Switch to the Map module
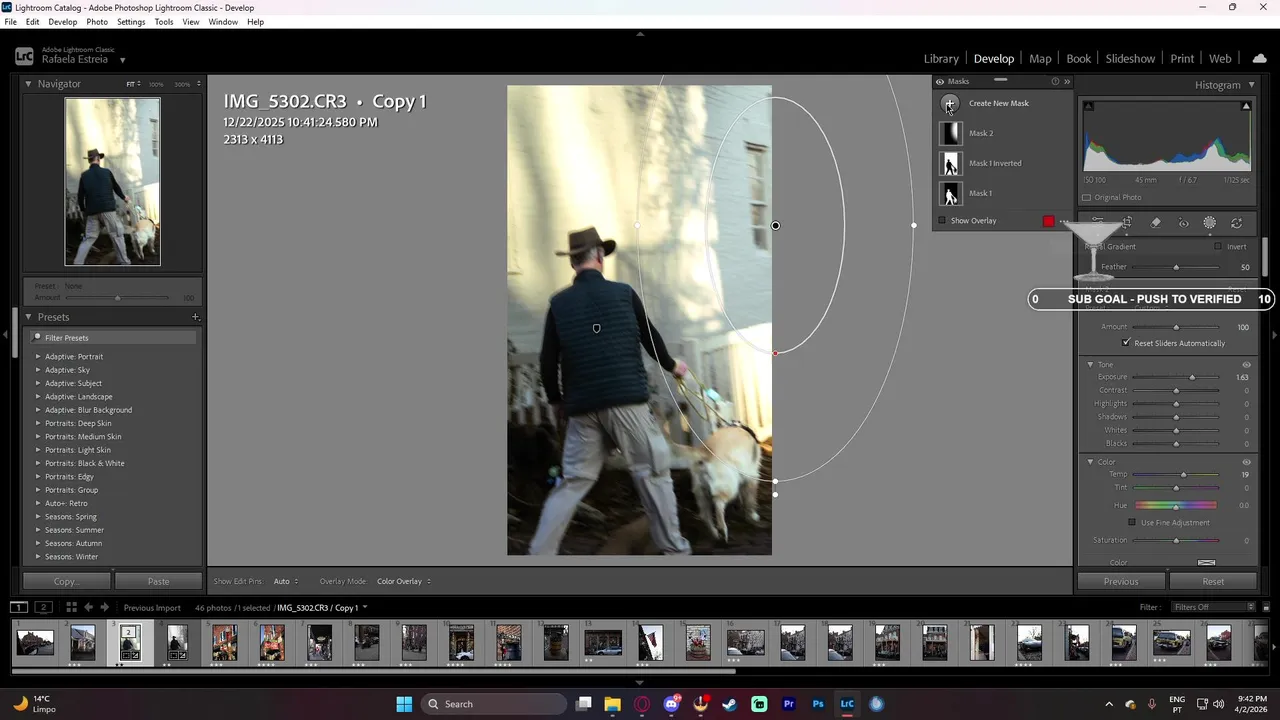This screenshot has height=720, width=1280. 1040,59
